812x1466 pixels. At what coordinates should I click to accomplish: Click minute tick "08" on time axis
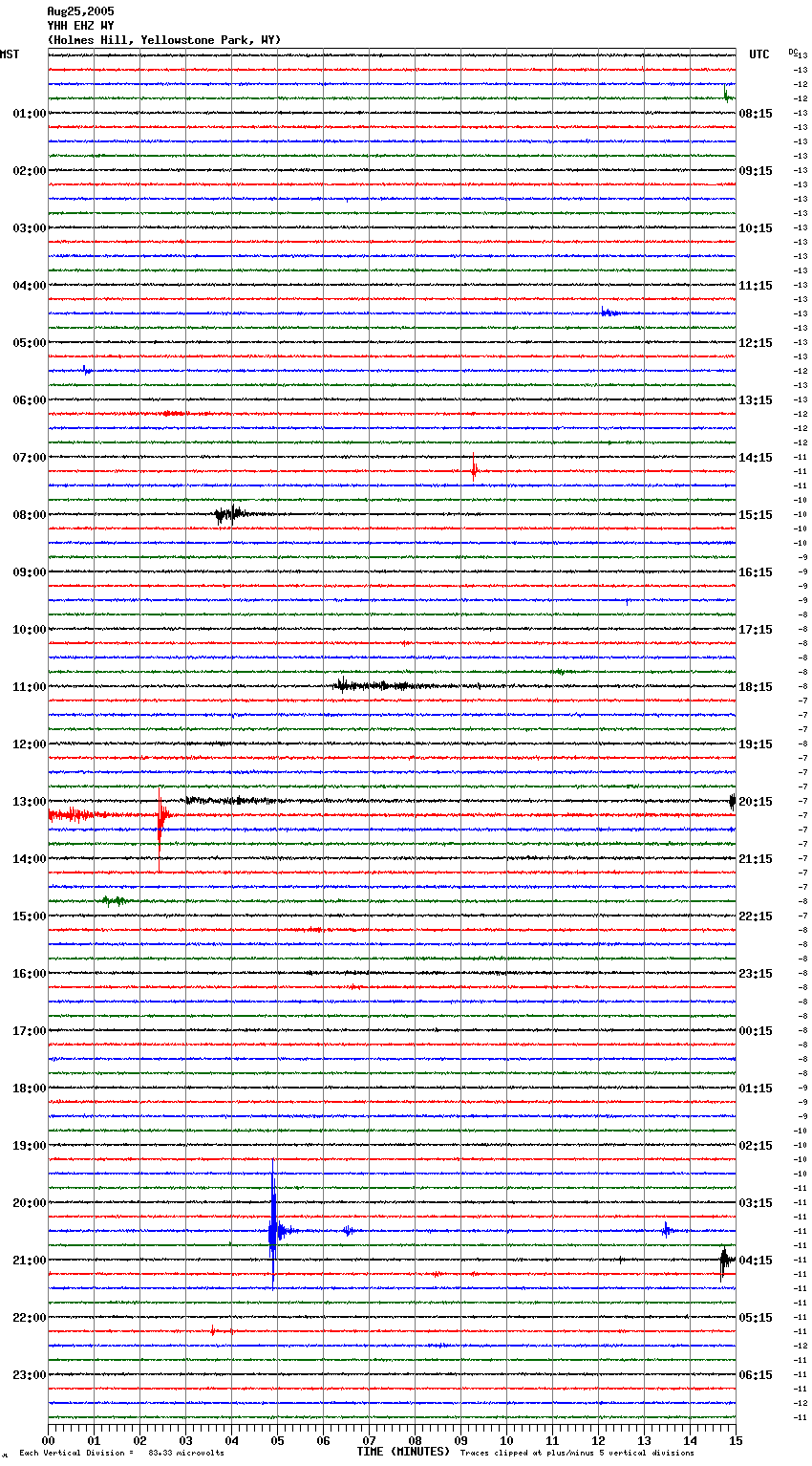point(415,1440)
